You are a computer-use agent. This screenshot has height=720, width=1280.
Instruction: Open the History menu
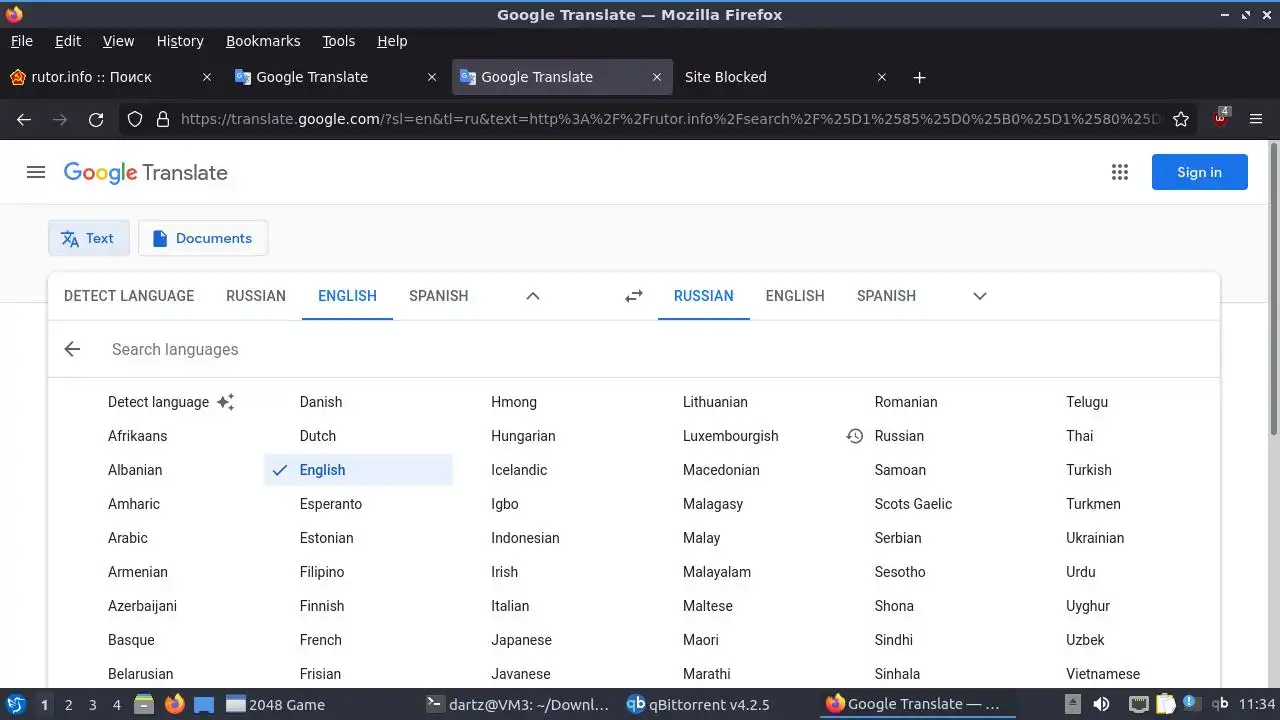click(x=180, y=41)
